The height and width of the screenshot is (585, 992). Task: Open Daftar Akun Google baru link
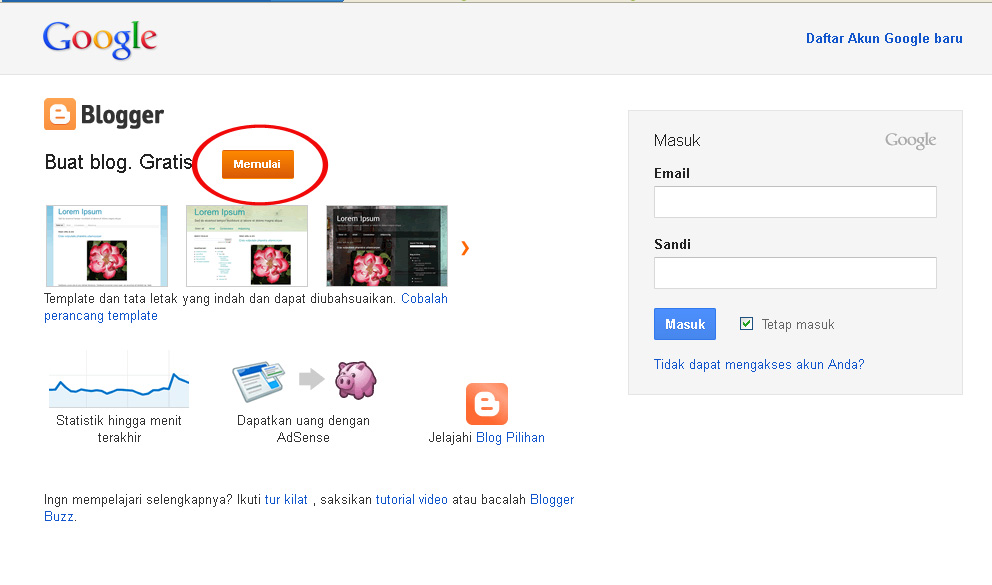[884, 39]
